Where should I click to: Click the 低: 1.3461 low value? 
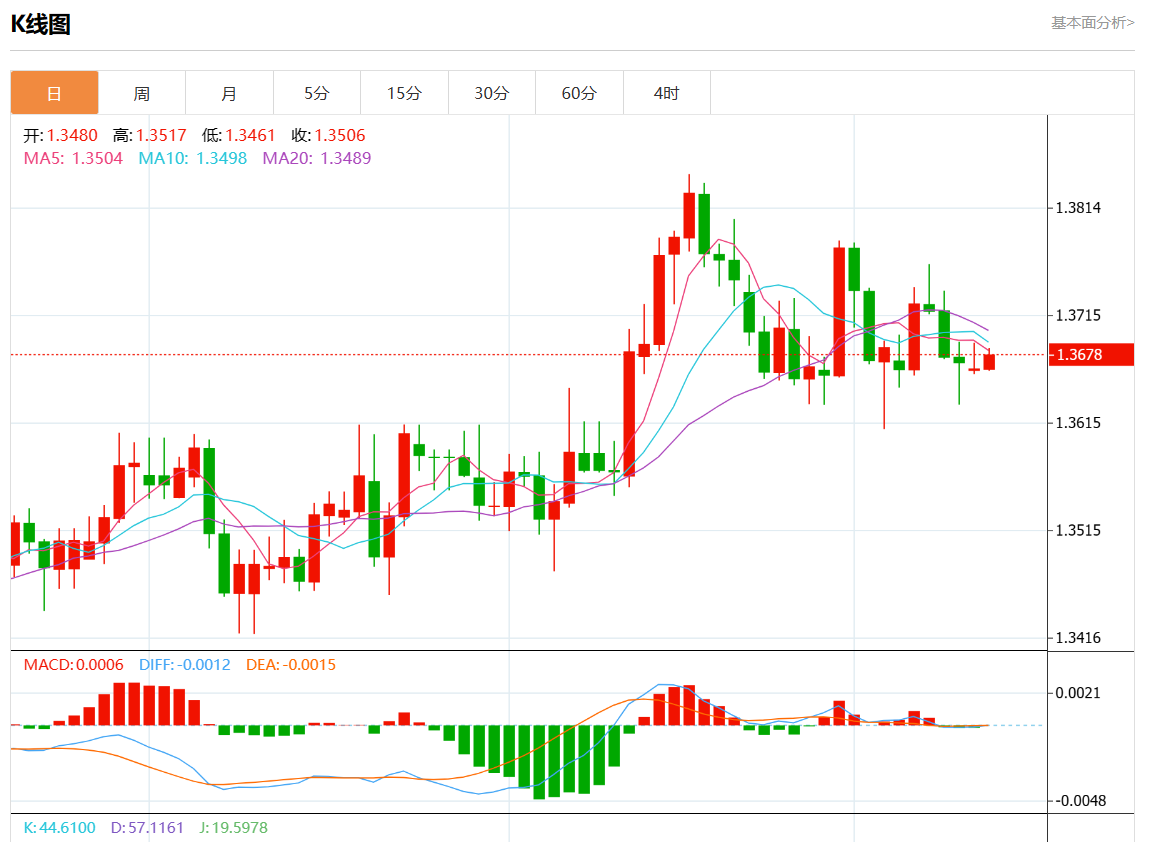[x=238, y=135]
